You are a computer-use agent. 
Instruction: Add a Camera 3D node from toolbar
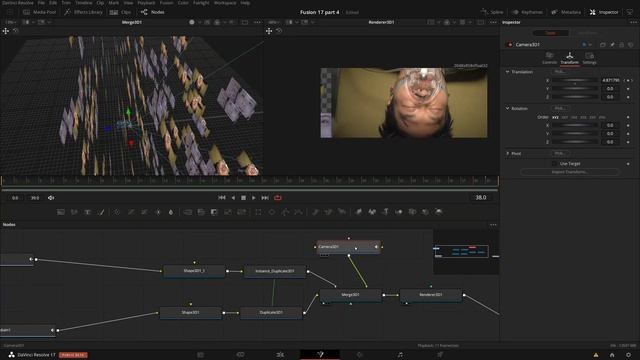click(x=412, y=212)
